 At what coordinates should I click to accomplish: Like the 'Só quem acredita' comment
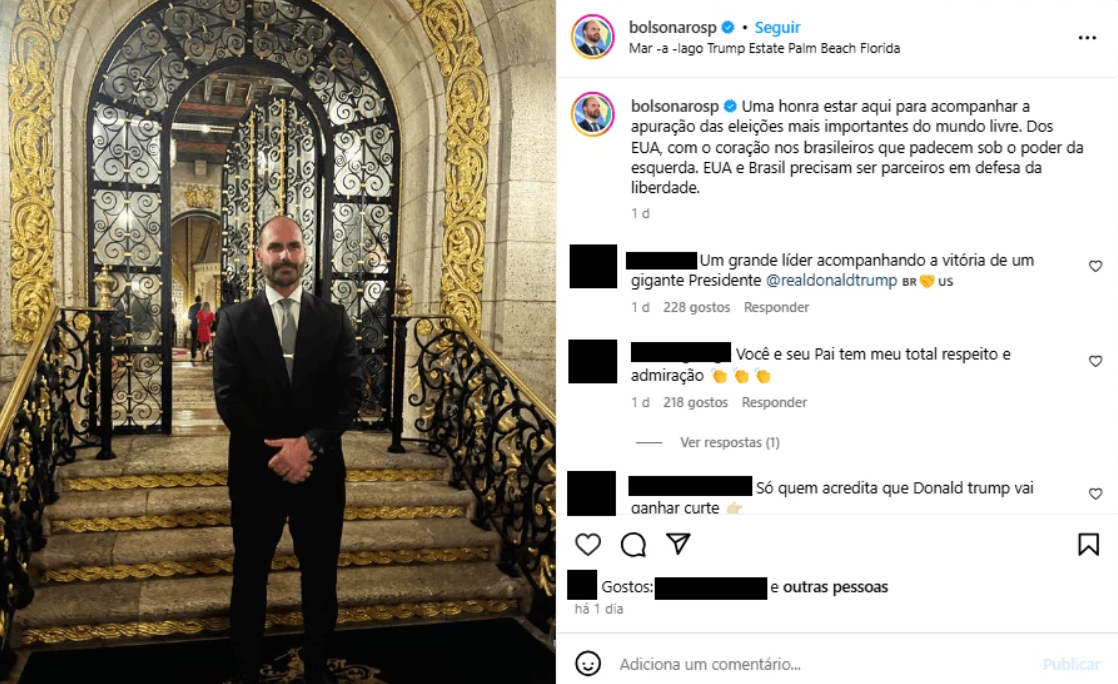[x=1095, y=494]
